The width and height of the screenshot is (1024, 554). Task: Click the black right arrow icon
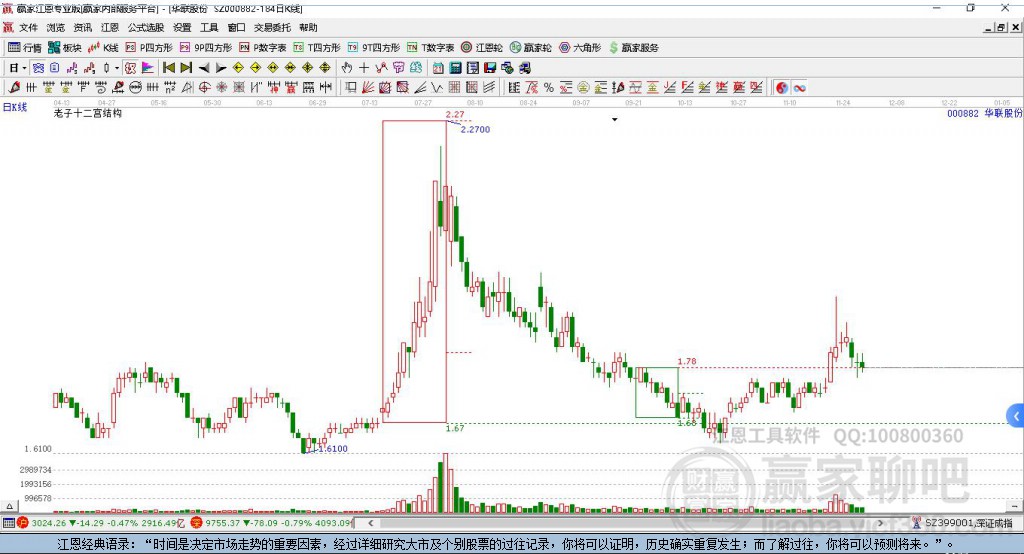coord(221,68)
